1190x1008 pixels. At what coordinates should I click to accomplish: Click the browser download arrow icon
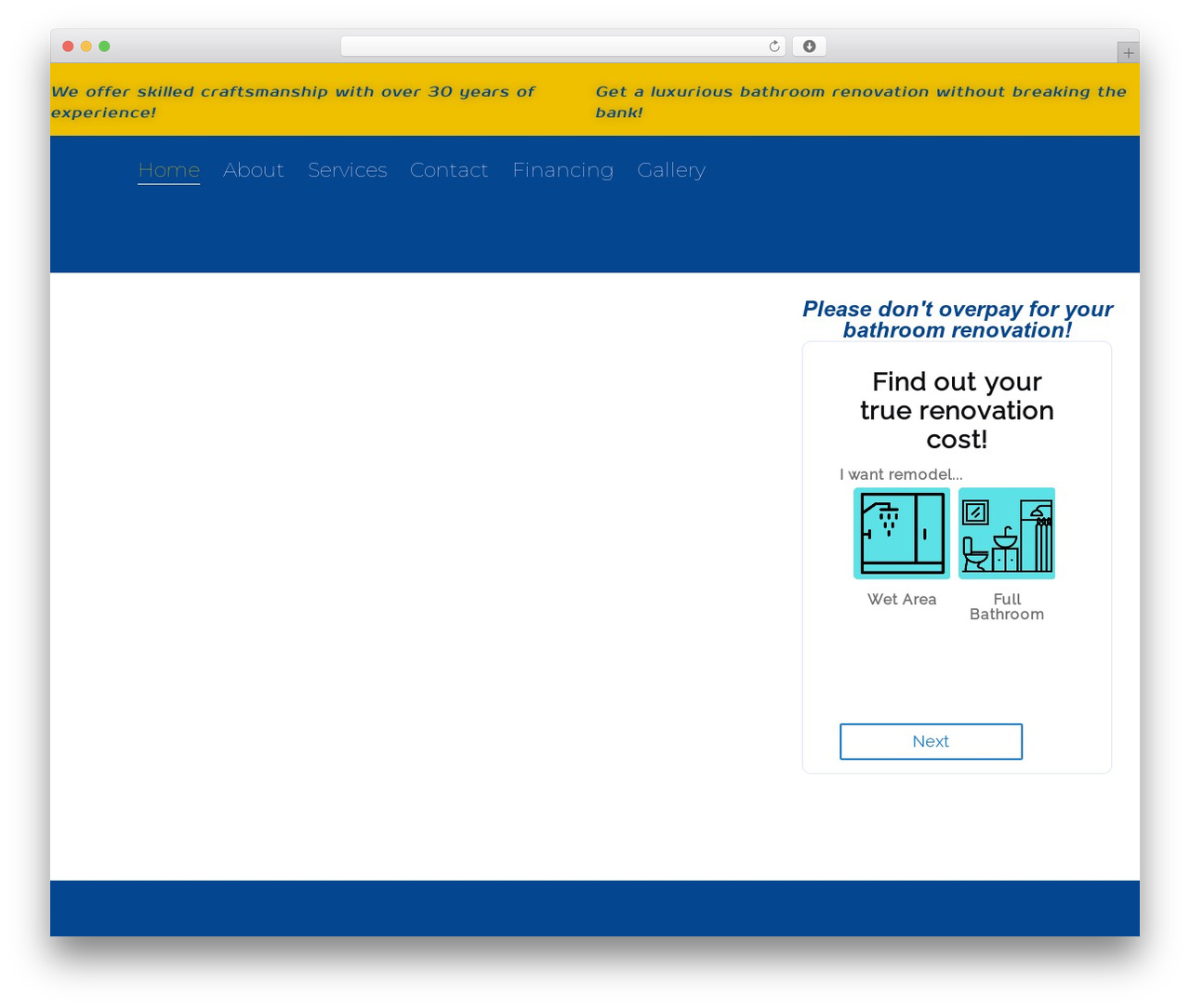[810, 46]
